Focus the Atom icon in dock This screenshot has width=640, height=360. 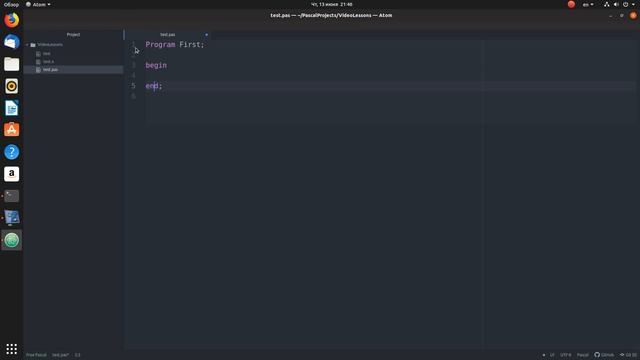tap(11, 240)
